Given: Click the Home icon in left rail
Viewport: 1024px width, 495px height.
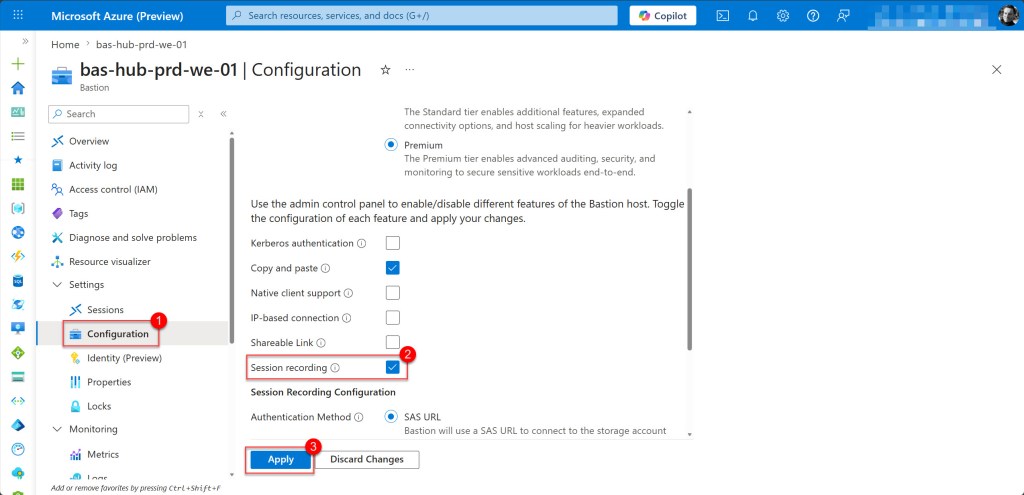Looking at the screenshot, I should 17,88.
